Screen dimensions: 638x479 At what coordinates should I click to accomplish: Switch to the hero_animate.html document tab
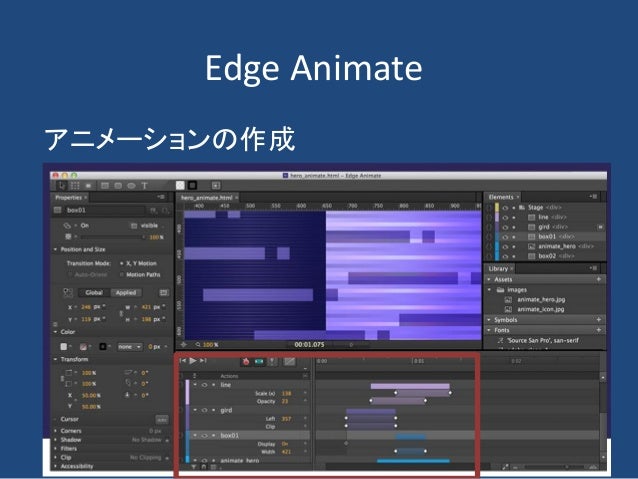click(x=206, y=198)
